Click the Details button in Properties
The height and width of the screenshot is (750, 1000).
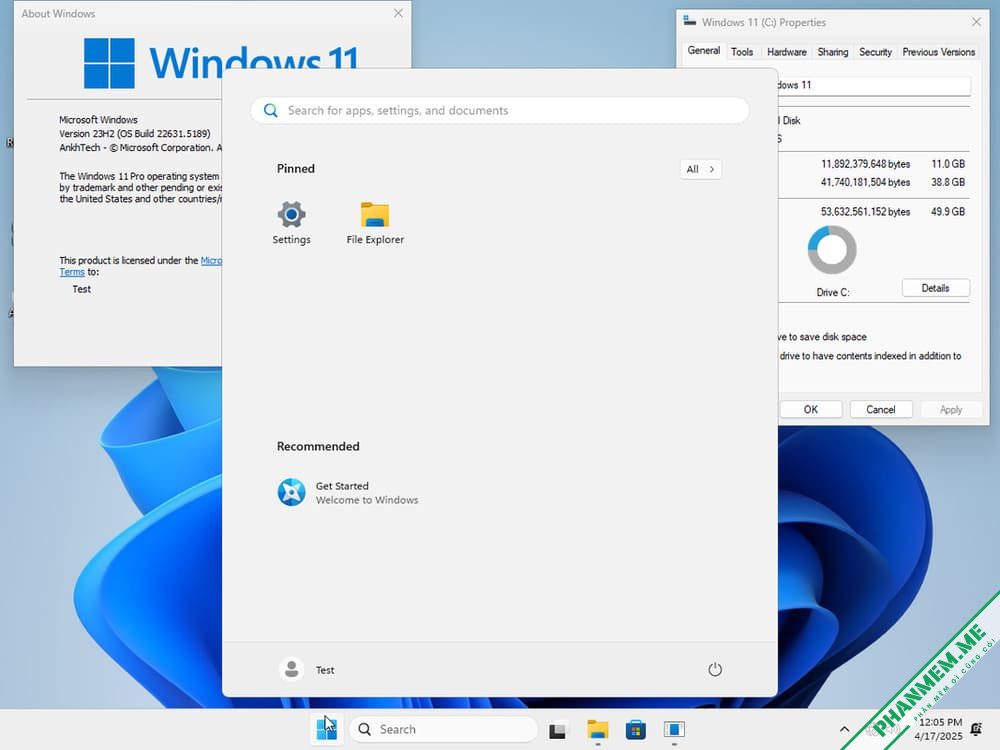tap(936, 288)
